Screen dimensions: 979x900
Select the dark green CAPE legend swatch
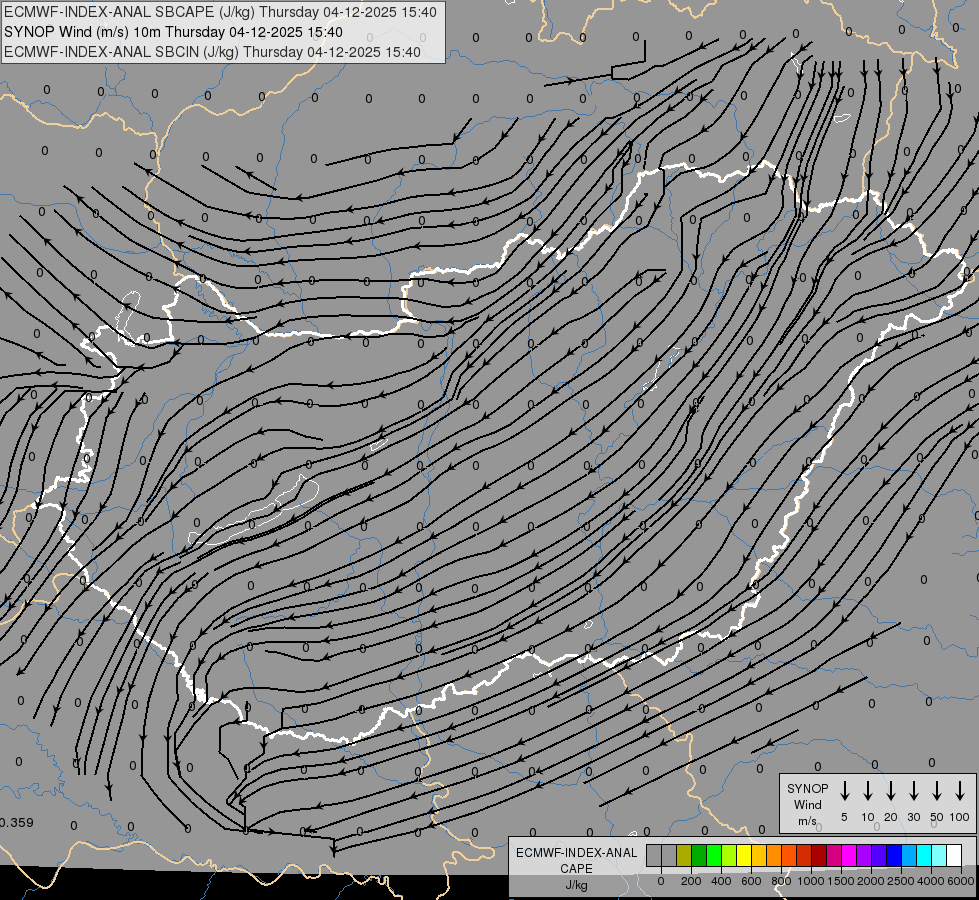coord(699,855)
